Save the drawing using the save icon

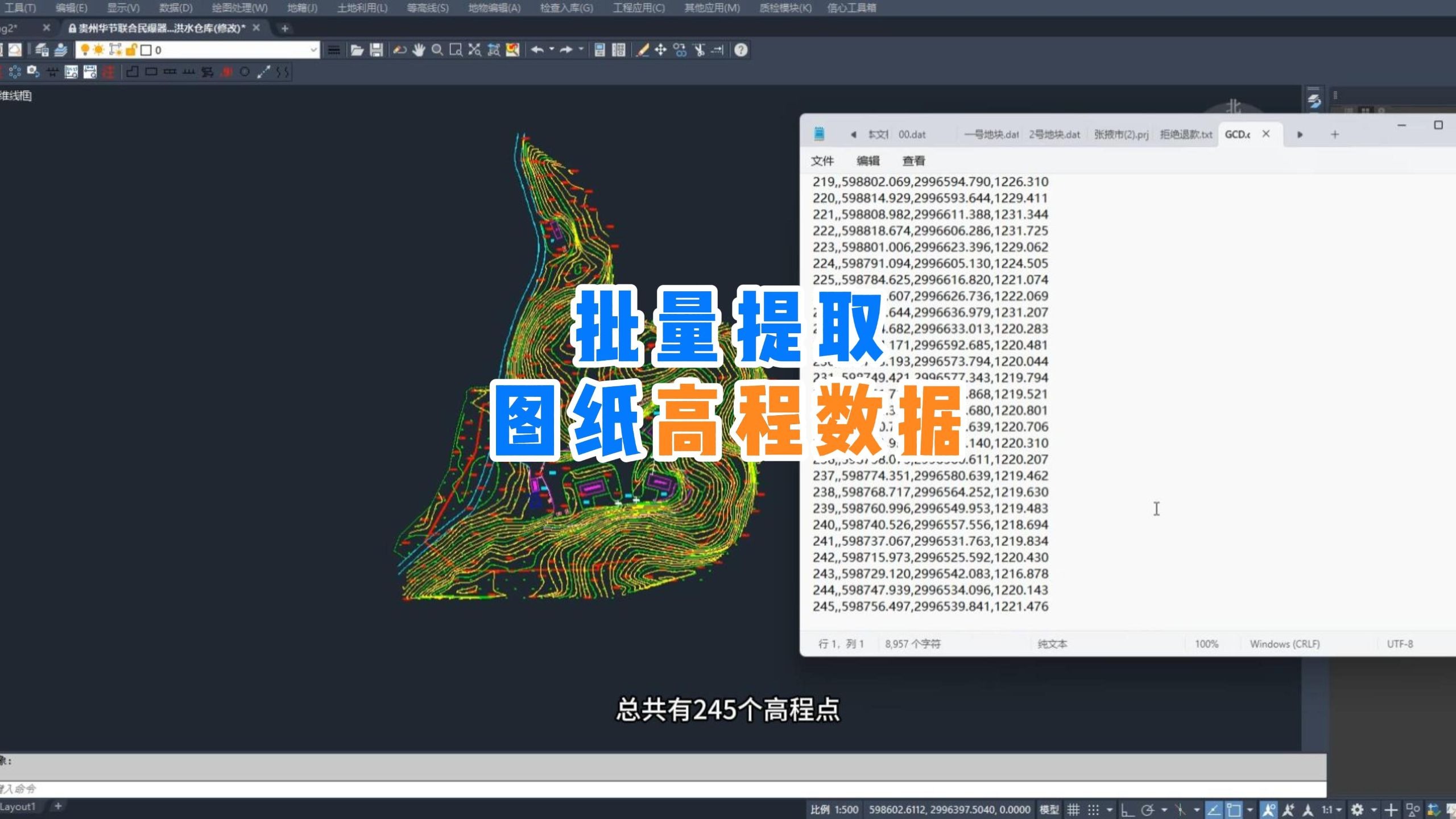pos(376,50)
